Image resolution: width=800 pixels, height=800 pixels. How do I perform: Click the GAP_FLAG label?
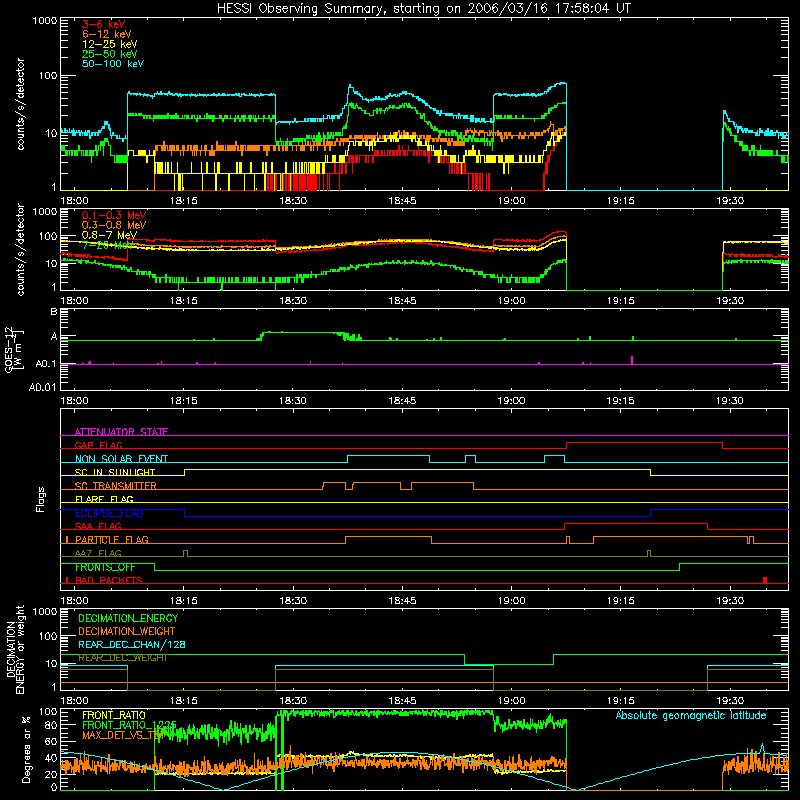(x=98, y=445)
